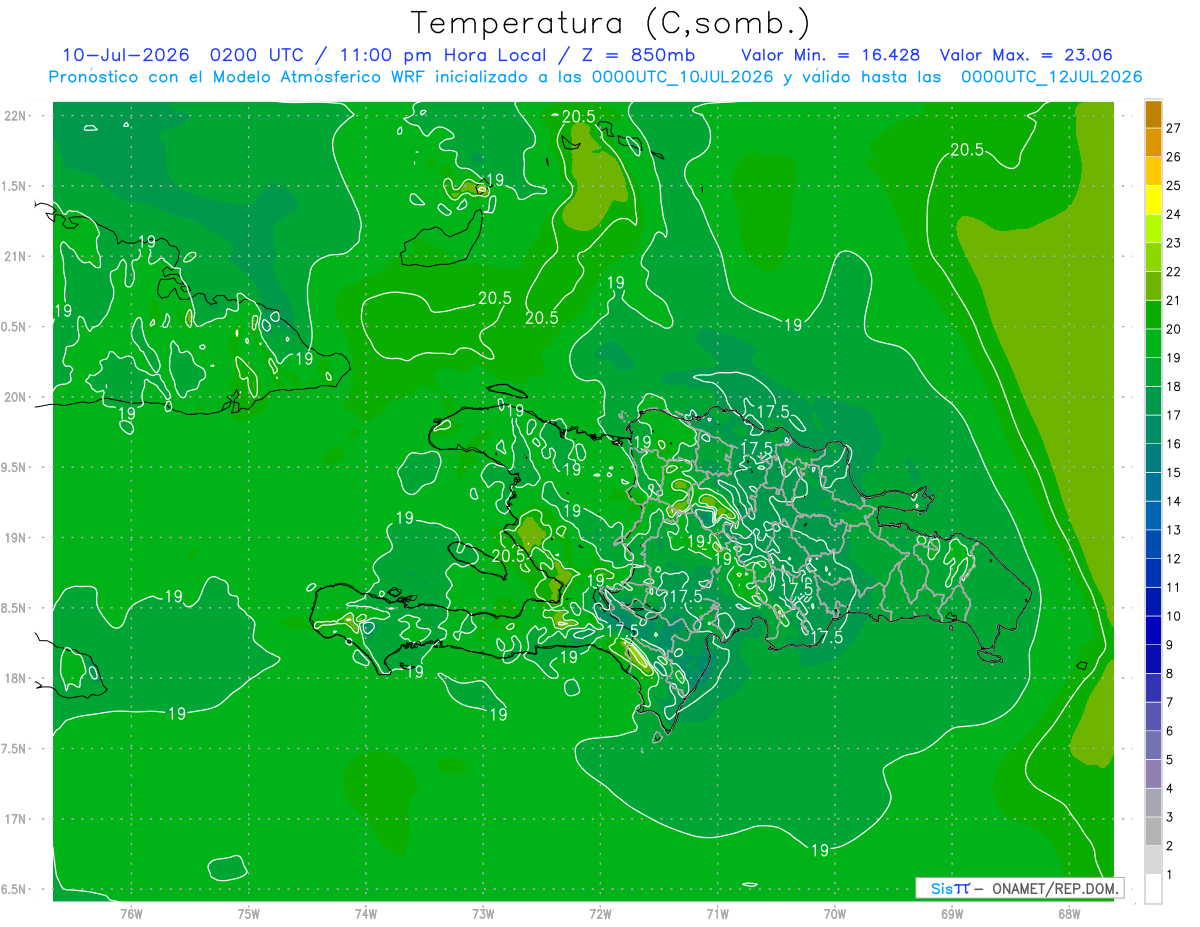
Task: Click the legend value label '22'
Action: click(x=1174, y=271)
